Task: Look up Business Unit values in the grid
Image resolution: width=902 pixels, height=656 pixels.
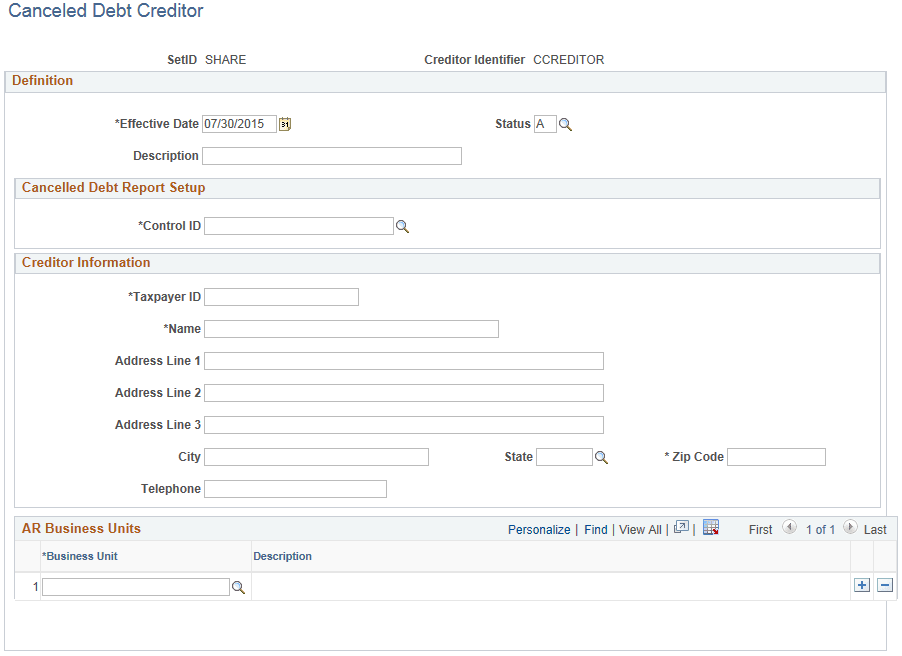Action: (x=239, y=586)
